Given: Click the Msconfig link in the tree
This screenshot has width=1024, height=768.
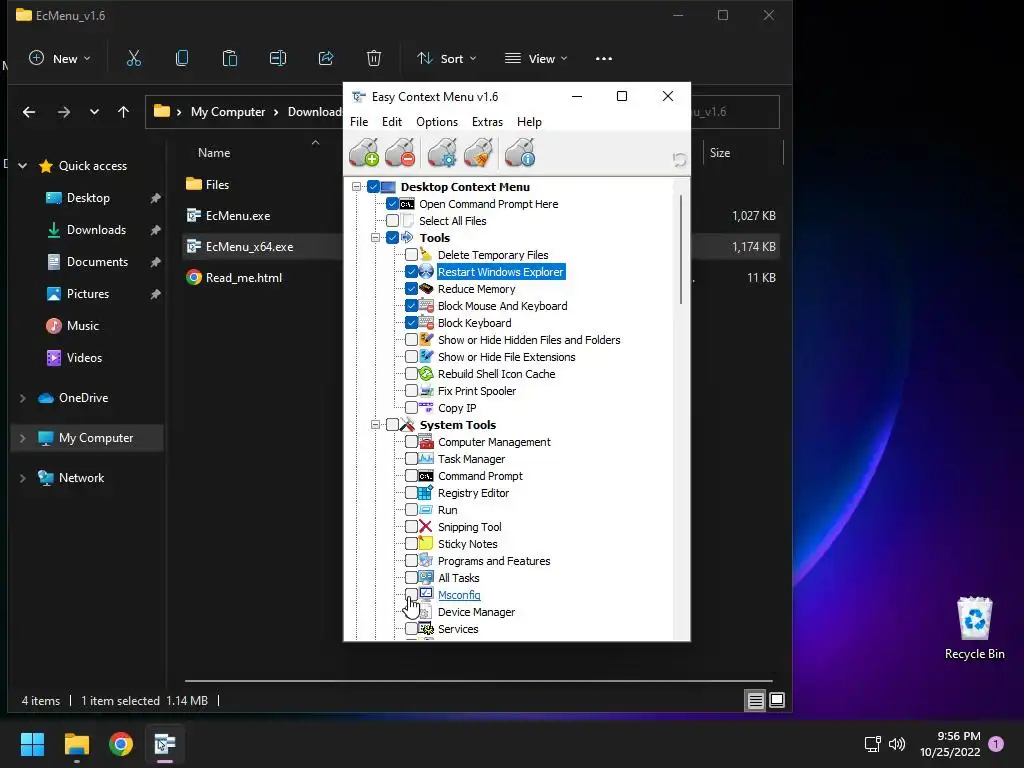Looking at the screenshot, I should [459, 595].
